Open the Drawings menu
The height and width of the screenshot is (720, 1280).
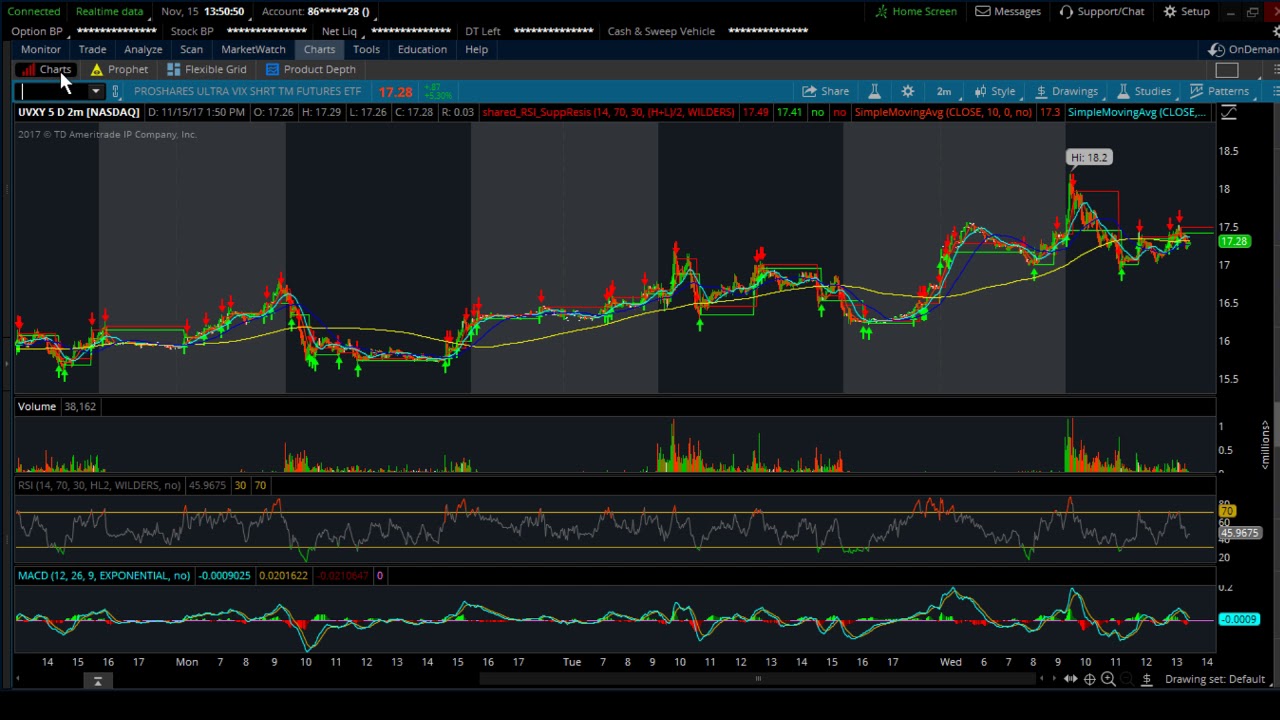tap(1066, 91)
